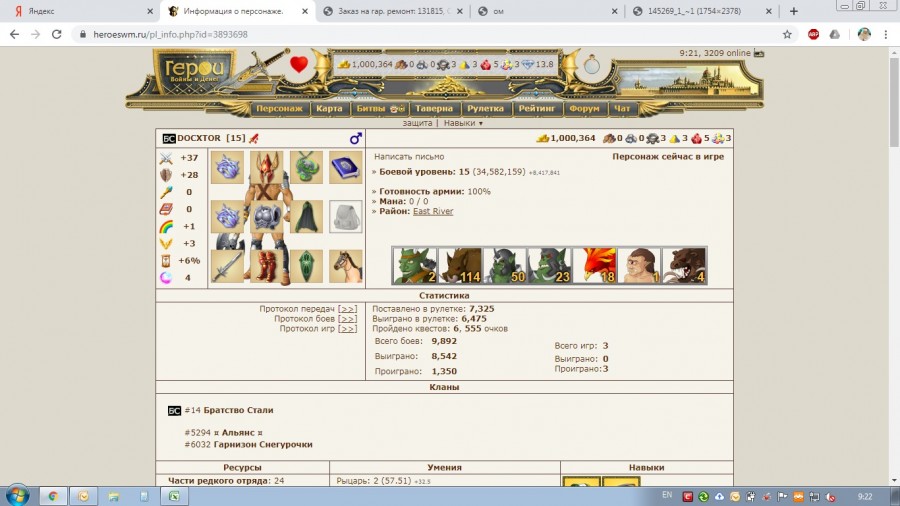The height and width of the screenshot is (506, 900).
Task: Click the Chrome taskbar icon
Action: (53, 496)
